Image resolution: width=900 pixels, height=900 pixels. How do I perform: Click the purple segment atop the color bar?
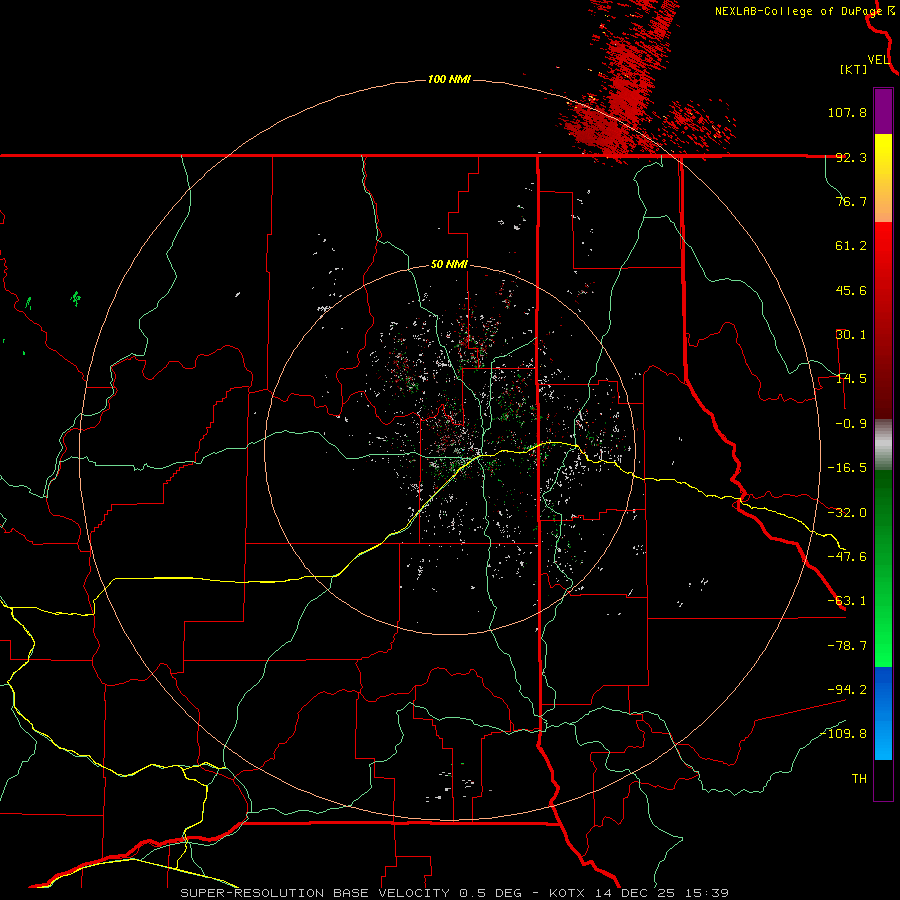tap(883, 112)
